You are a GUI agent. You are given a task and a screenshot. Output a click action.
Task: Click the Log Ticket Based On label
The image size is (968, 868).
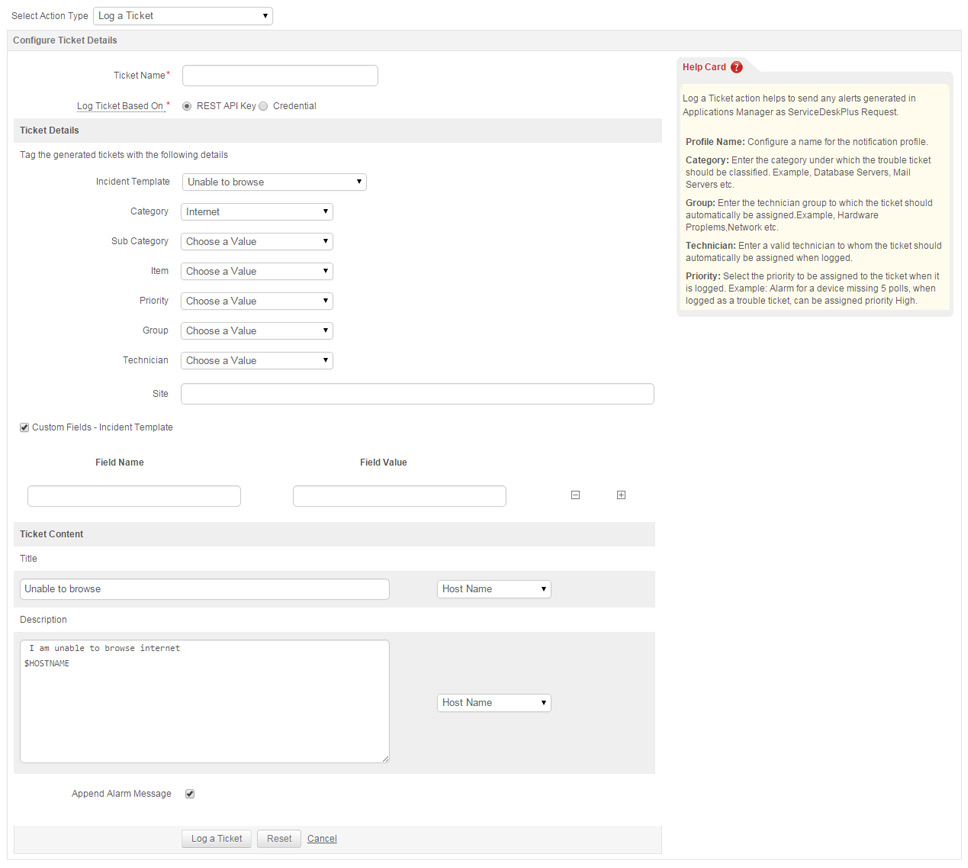[120, 106]
